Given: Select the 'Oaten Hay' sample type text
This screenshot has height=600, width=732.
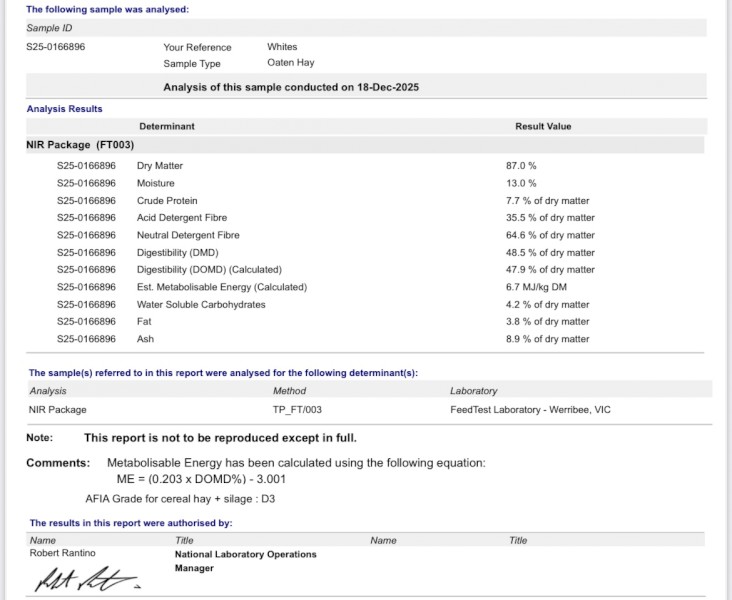Looking at the screenshot, I should tap(290, 63).
